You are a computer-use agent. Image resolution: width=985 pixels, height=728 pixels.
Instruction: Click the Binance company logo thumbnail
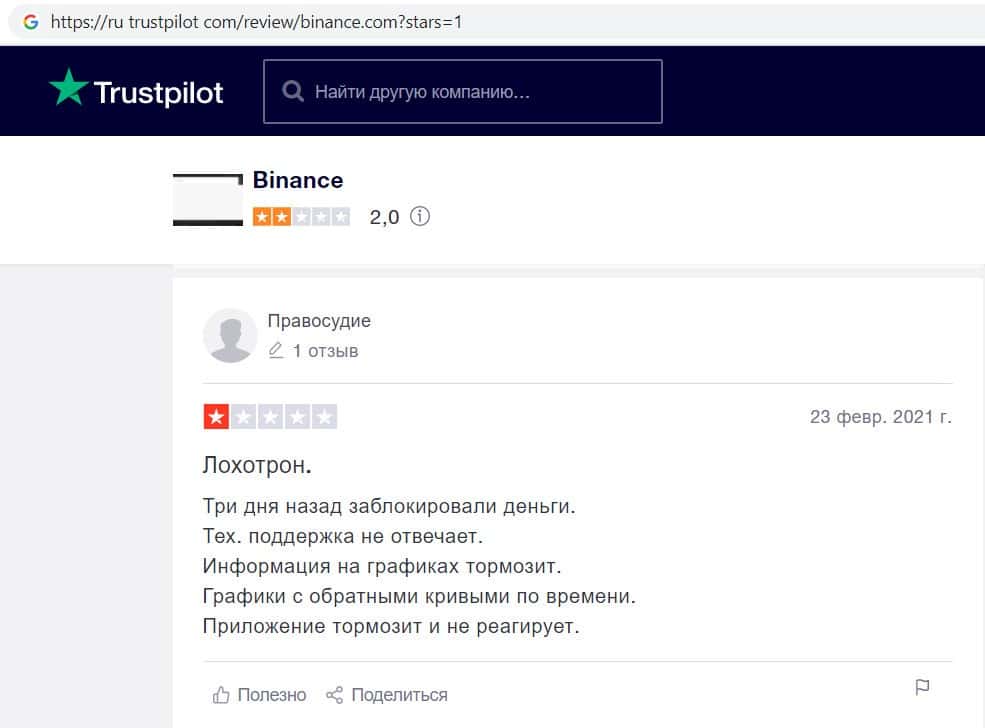click(208, 200)
